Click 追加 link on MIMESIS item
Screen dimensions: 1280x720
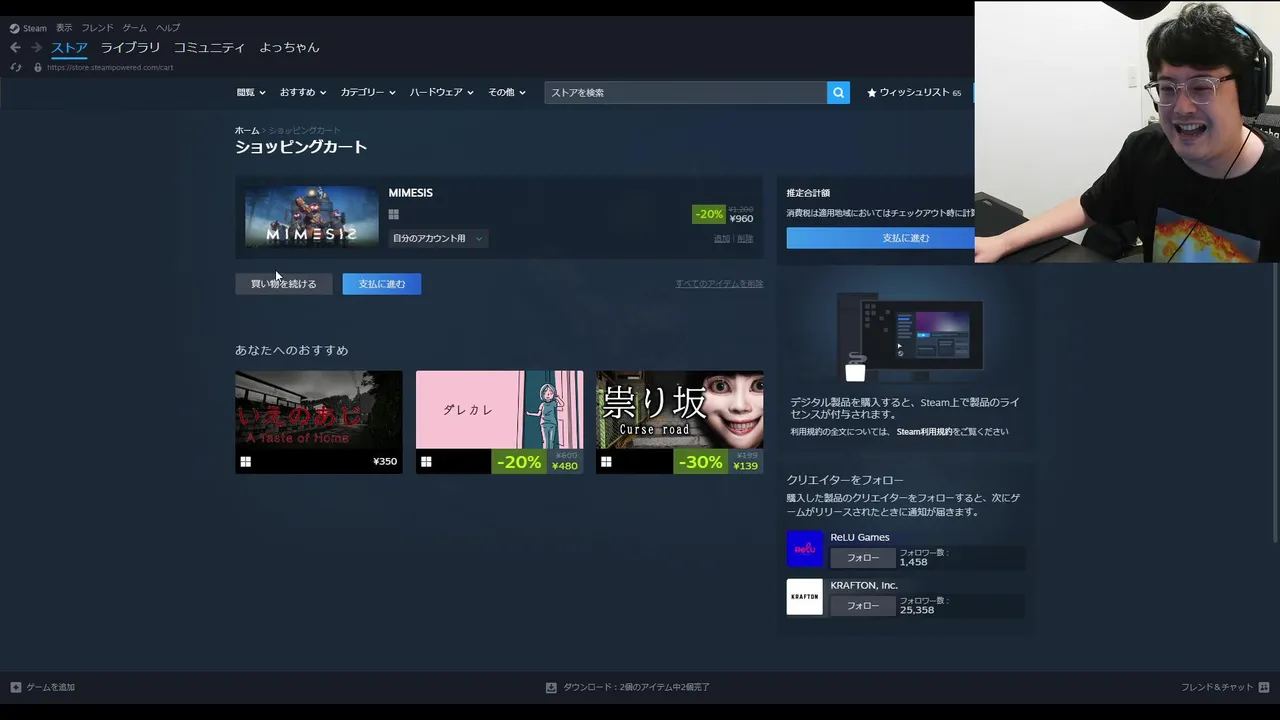coord(722,239)
